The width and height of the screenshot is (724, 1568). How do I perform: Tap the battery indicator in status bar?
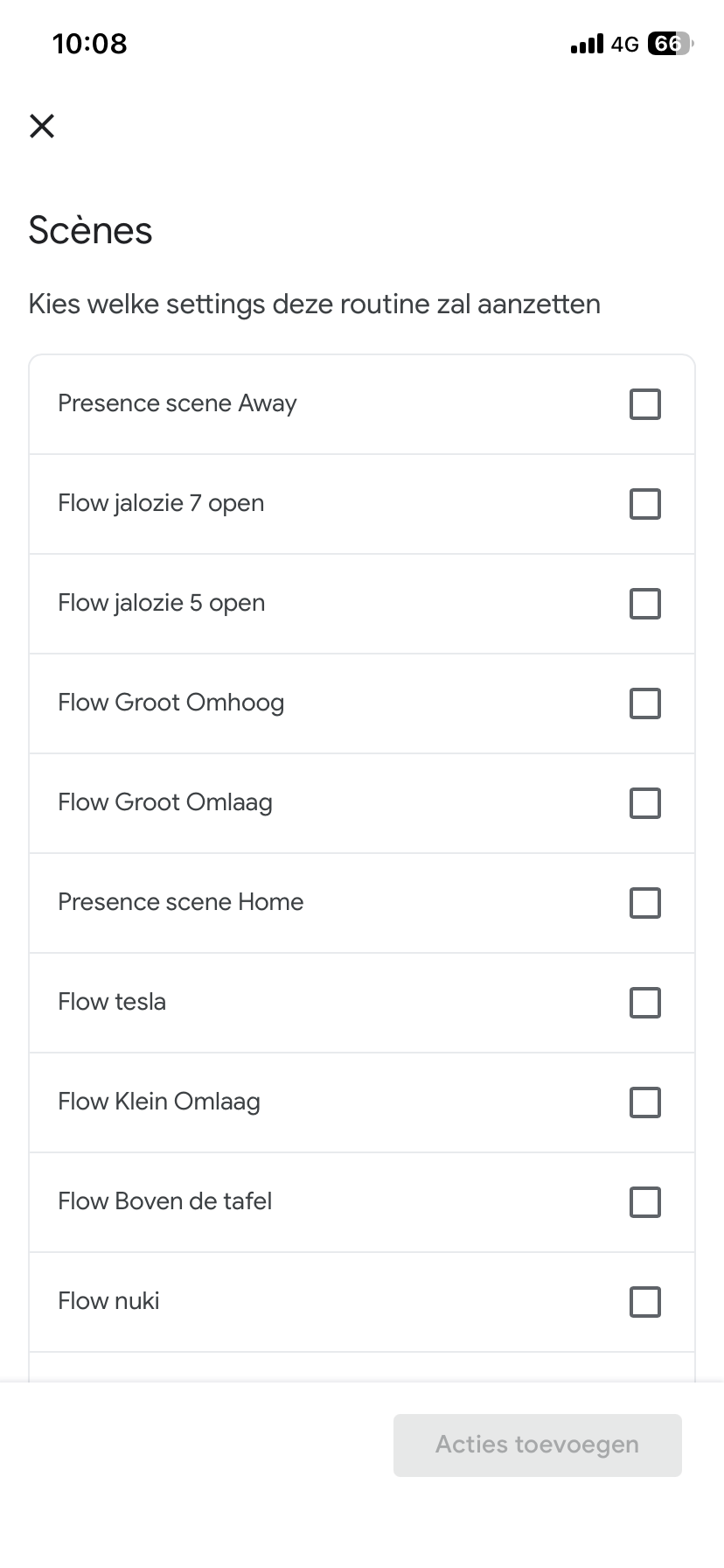tap(669, 44)
